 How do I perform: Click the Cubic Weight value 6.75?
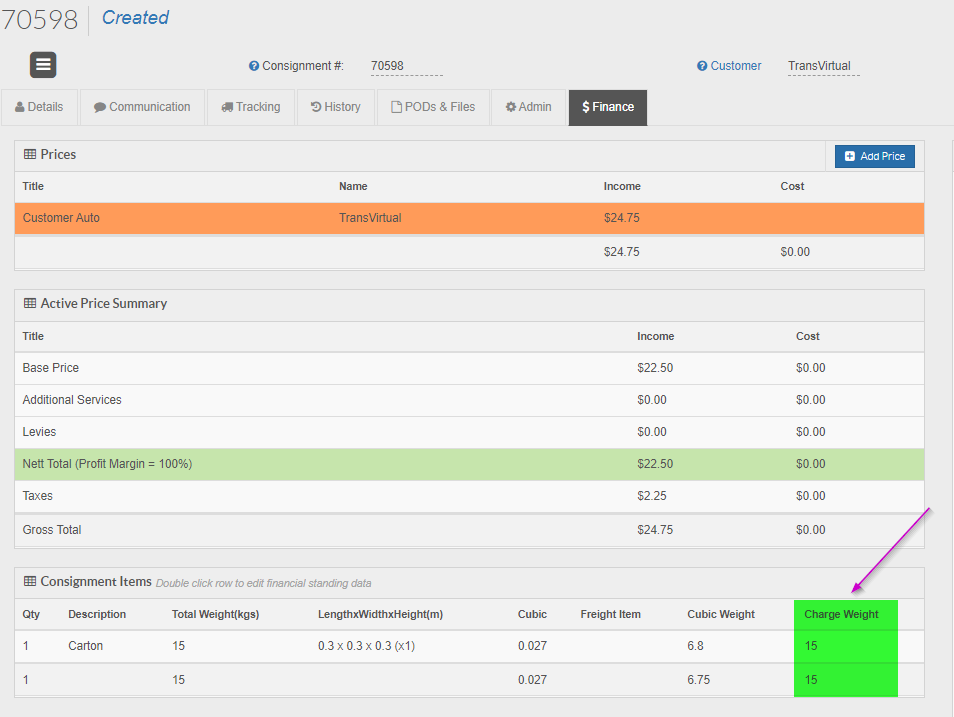point(698,680)
